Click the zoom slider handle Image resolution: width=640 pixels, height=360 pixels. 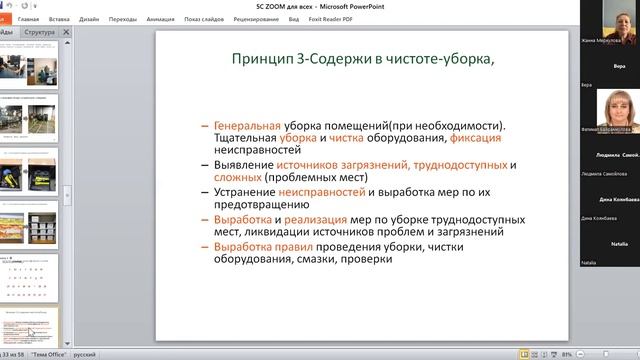click(606, 355)
